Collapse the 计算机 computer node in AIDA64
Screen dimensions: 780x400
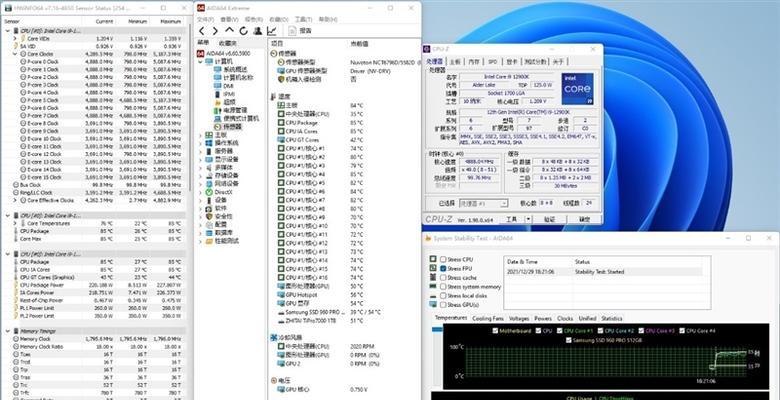pyautogui.click(x=200, y=62)
